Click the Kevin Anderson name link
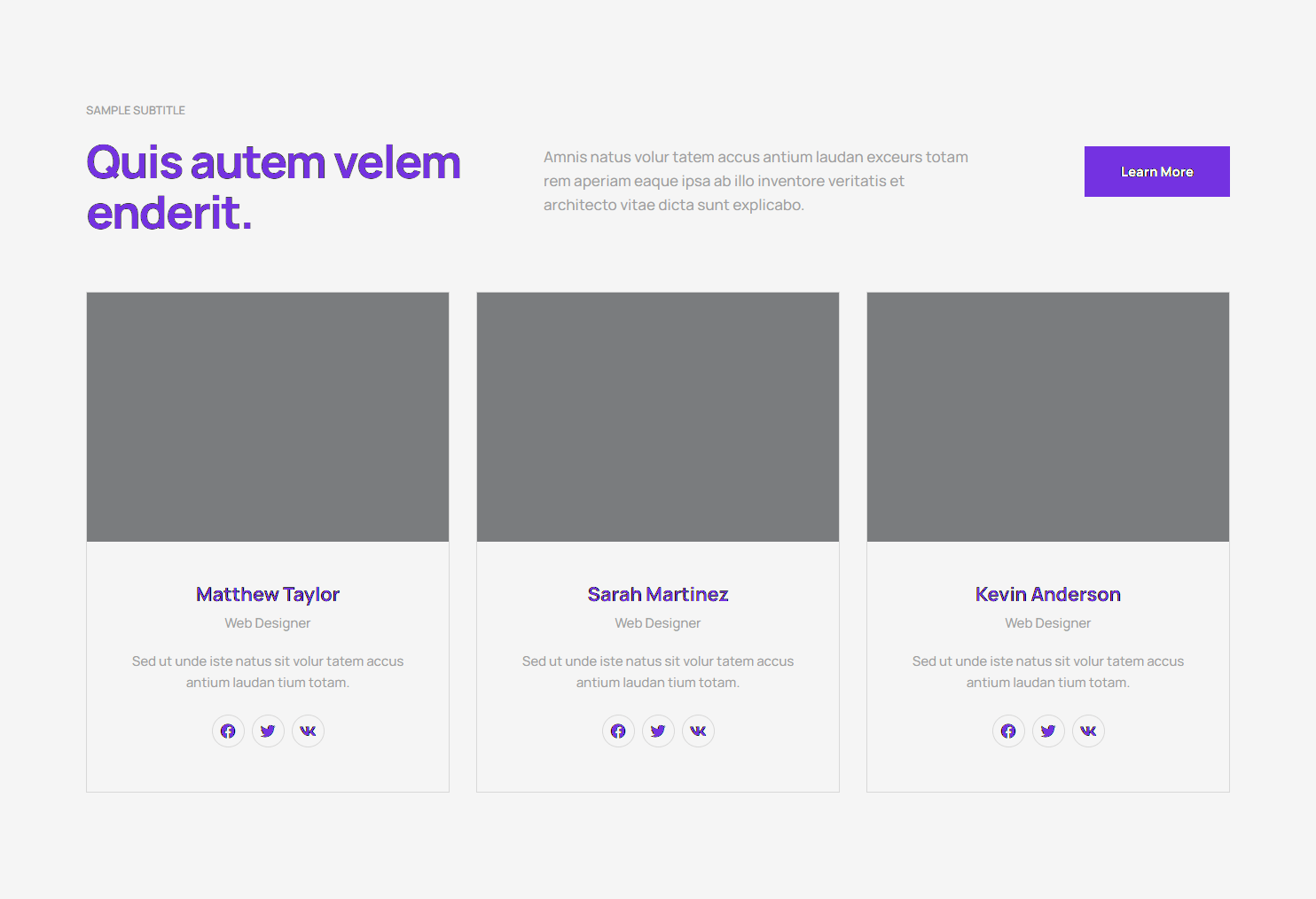 (x=1048, y=594)
